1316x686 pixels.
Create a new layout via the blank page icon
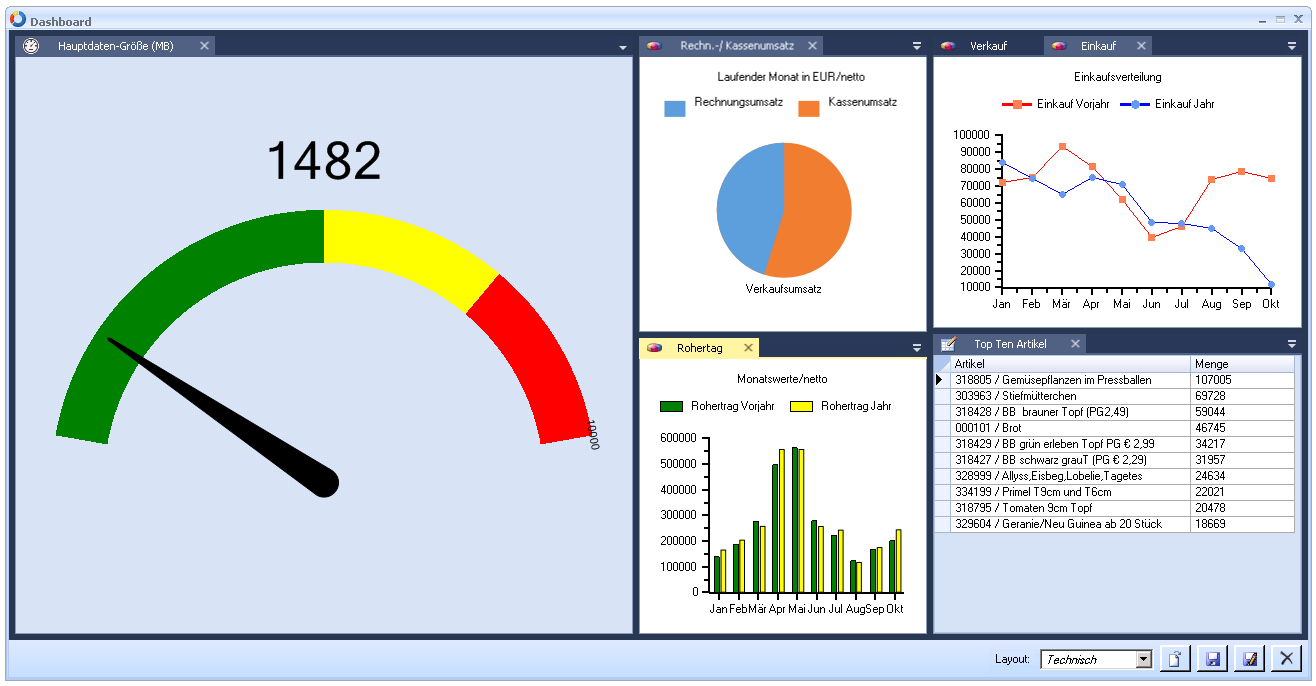[x=1174, y=658]
